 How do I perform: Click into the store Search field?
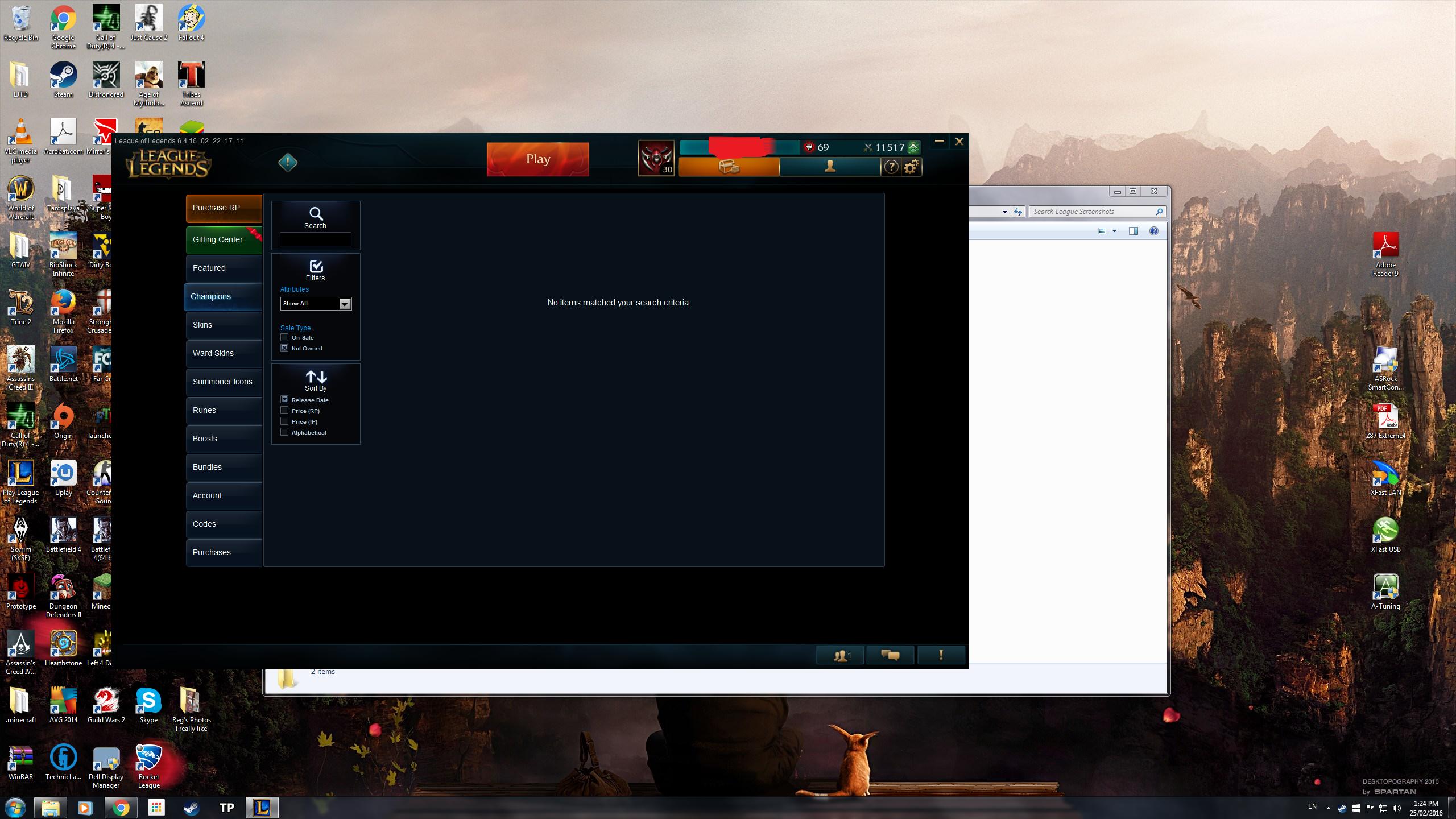coord(316,239)
